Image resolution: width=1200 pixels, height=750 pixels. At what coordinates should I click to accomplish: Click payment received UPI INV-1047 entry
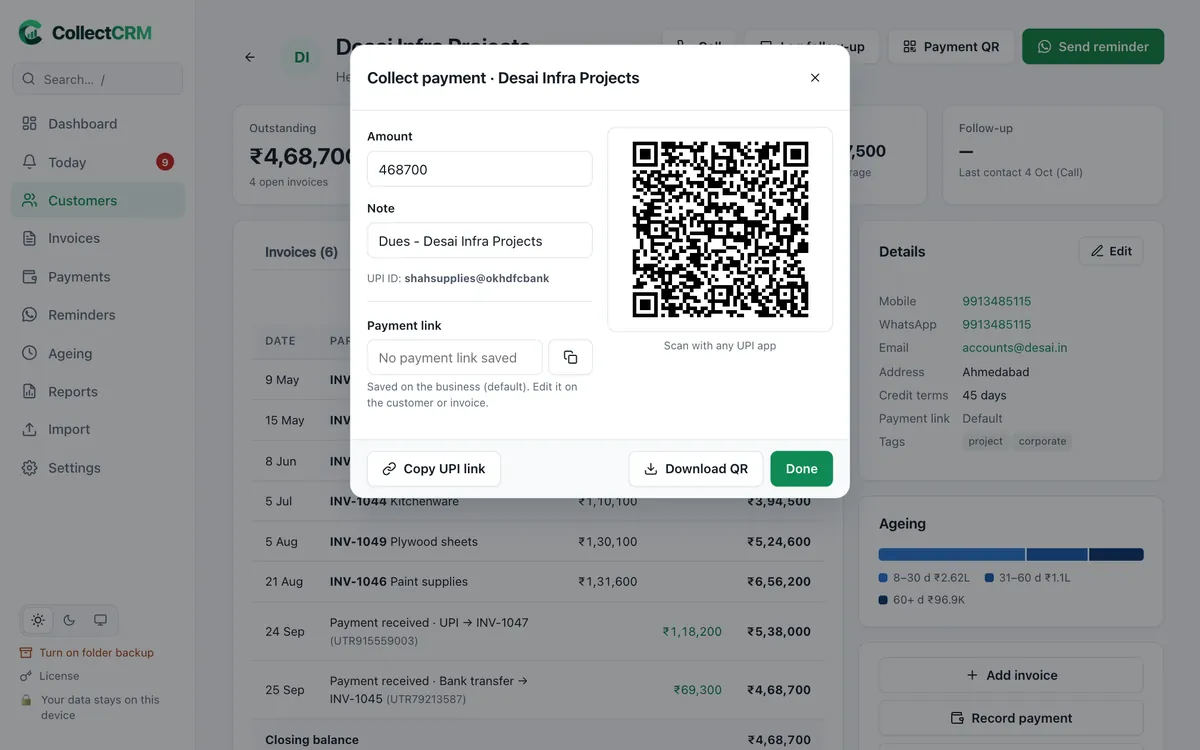538,631
